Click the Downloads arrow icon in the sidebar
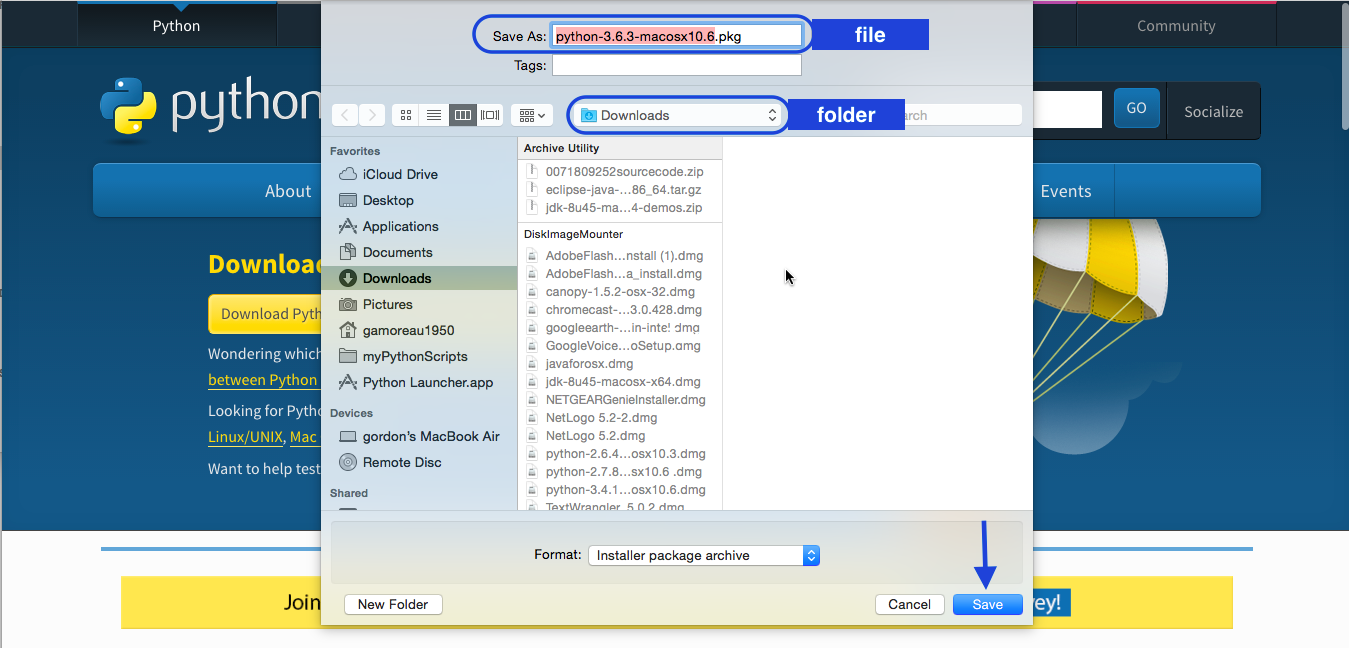Viewport: 1349px width, 648px height. point(348,278)
